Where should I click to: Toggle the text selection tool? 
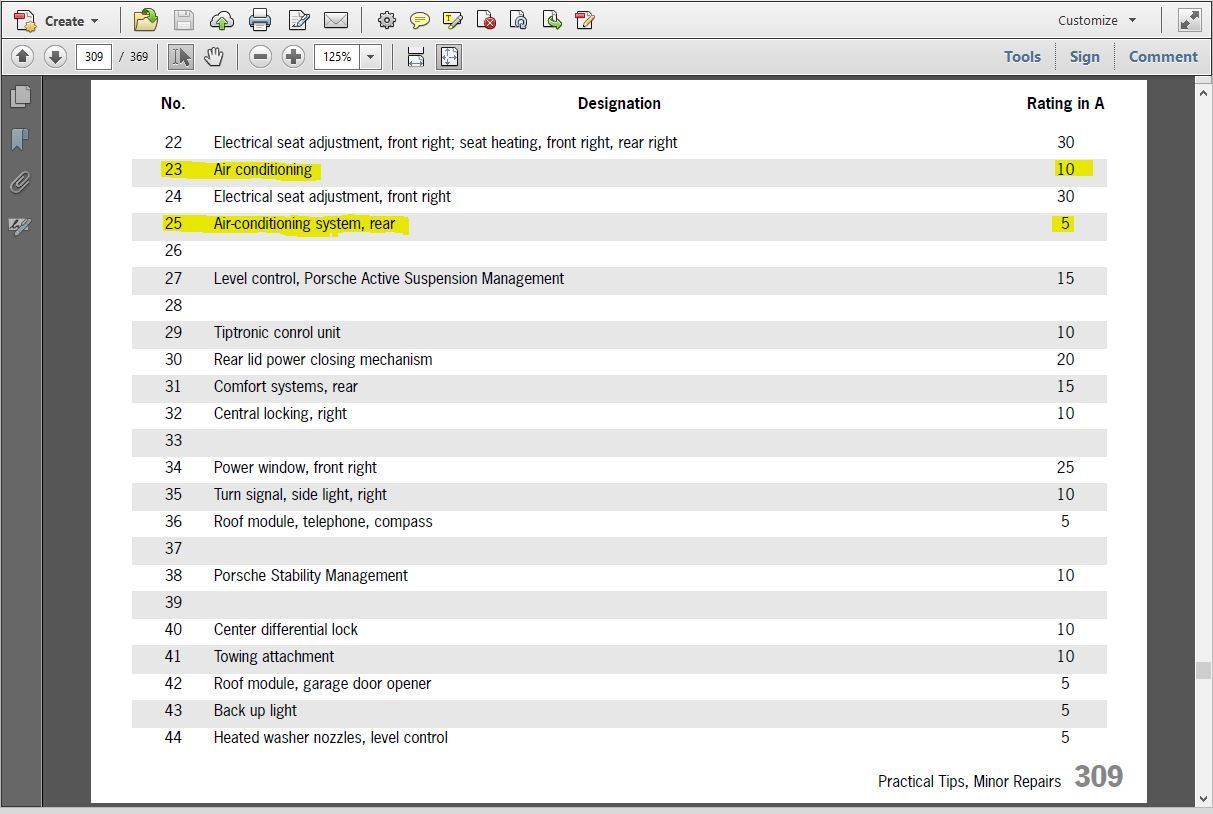pos(180,57)
